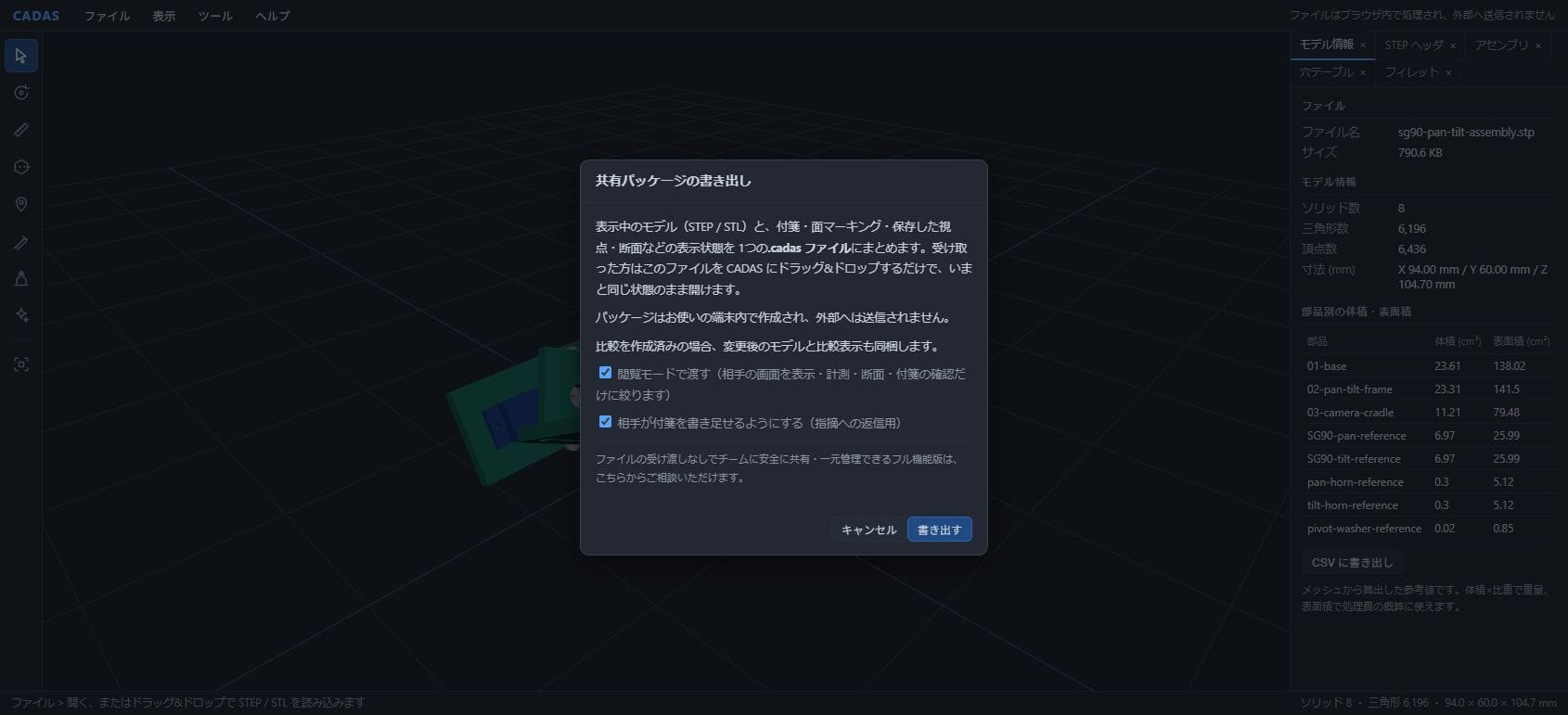This screenshot has width=1568, height=715.
Task: Switch to the 穴テーブル tab
Action: click(x=1327, y=72)
